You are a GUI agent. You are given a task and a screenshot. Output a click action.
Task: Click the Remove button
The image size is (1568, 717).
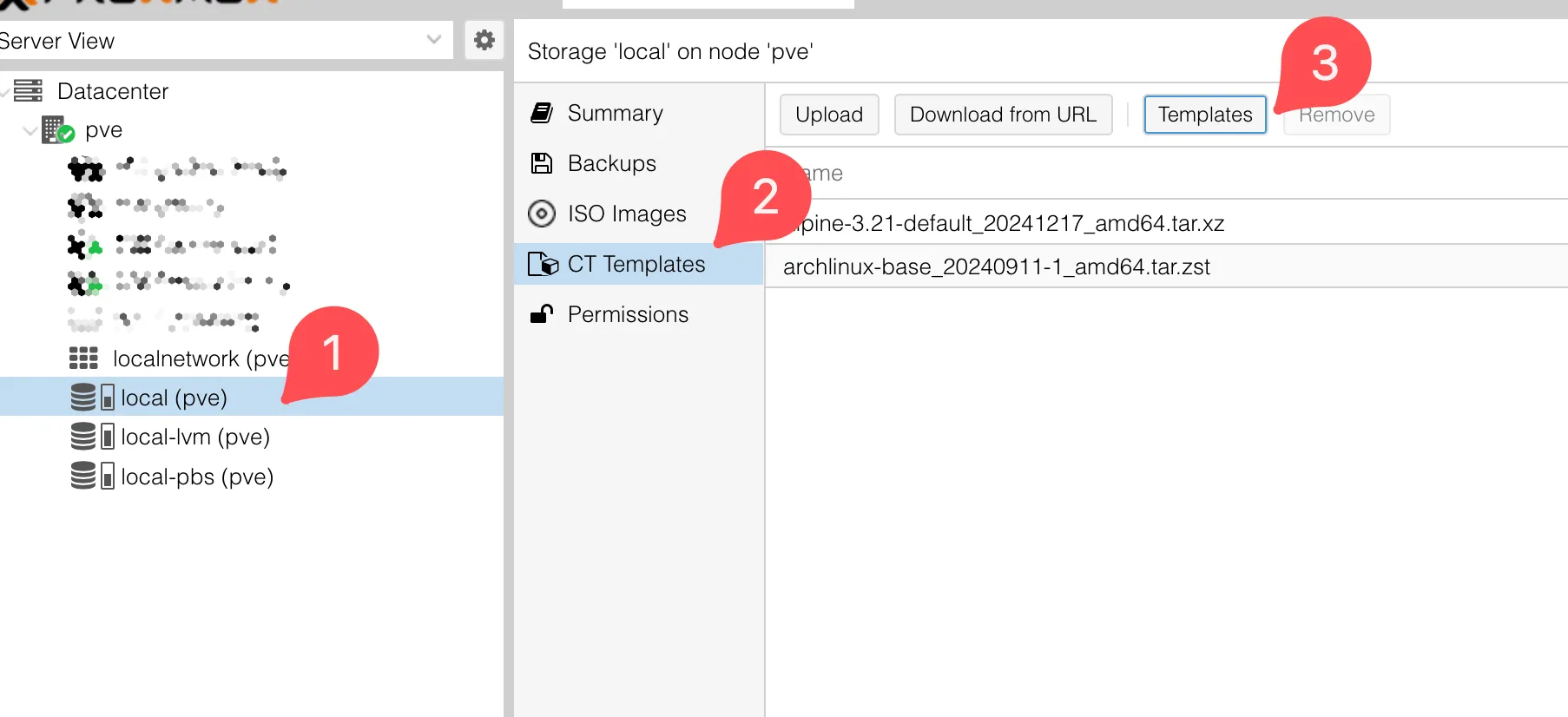click(1337, 115)
